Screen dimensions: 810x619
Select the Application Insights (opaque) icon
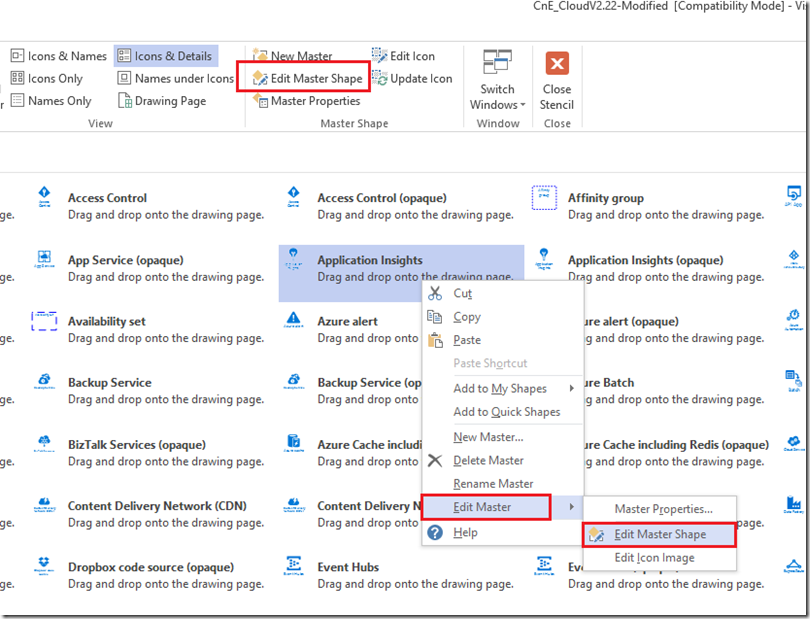click(543, 259)
